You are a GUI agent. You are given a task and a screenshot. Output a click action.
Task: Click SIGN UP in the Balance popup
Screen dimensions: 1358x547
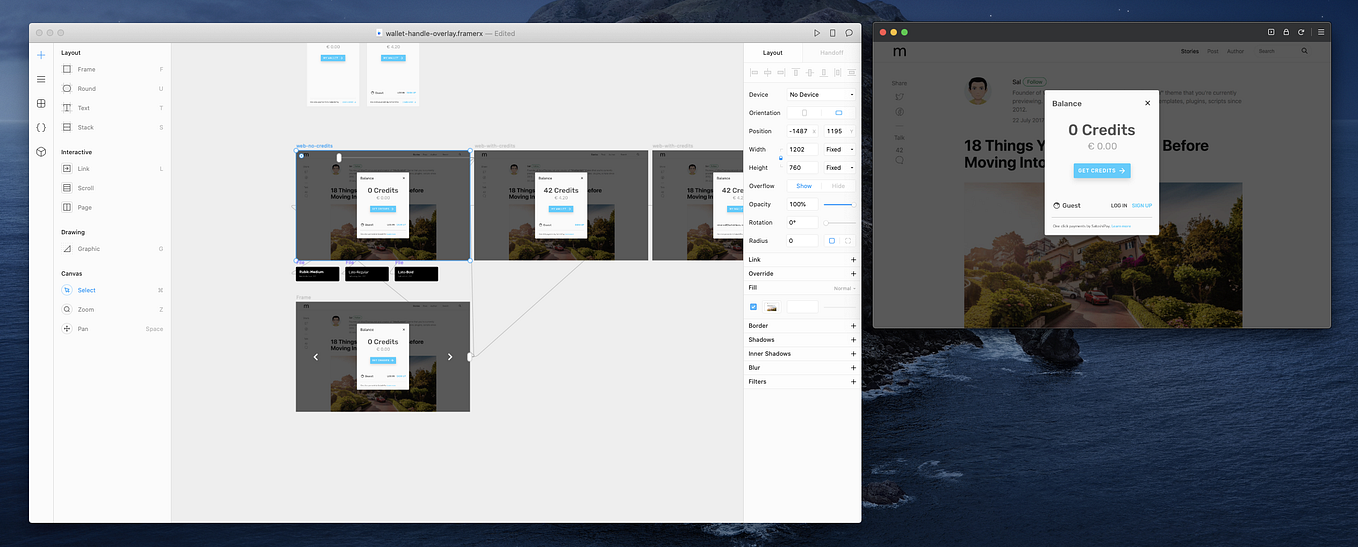coord(1142,205)
